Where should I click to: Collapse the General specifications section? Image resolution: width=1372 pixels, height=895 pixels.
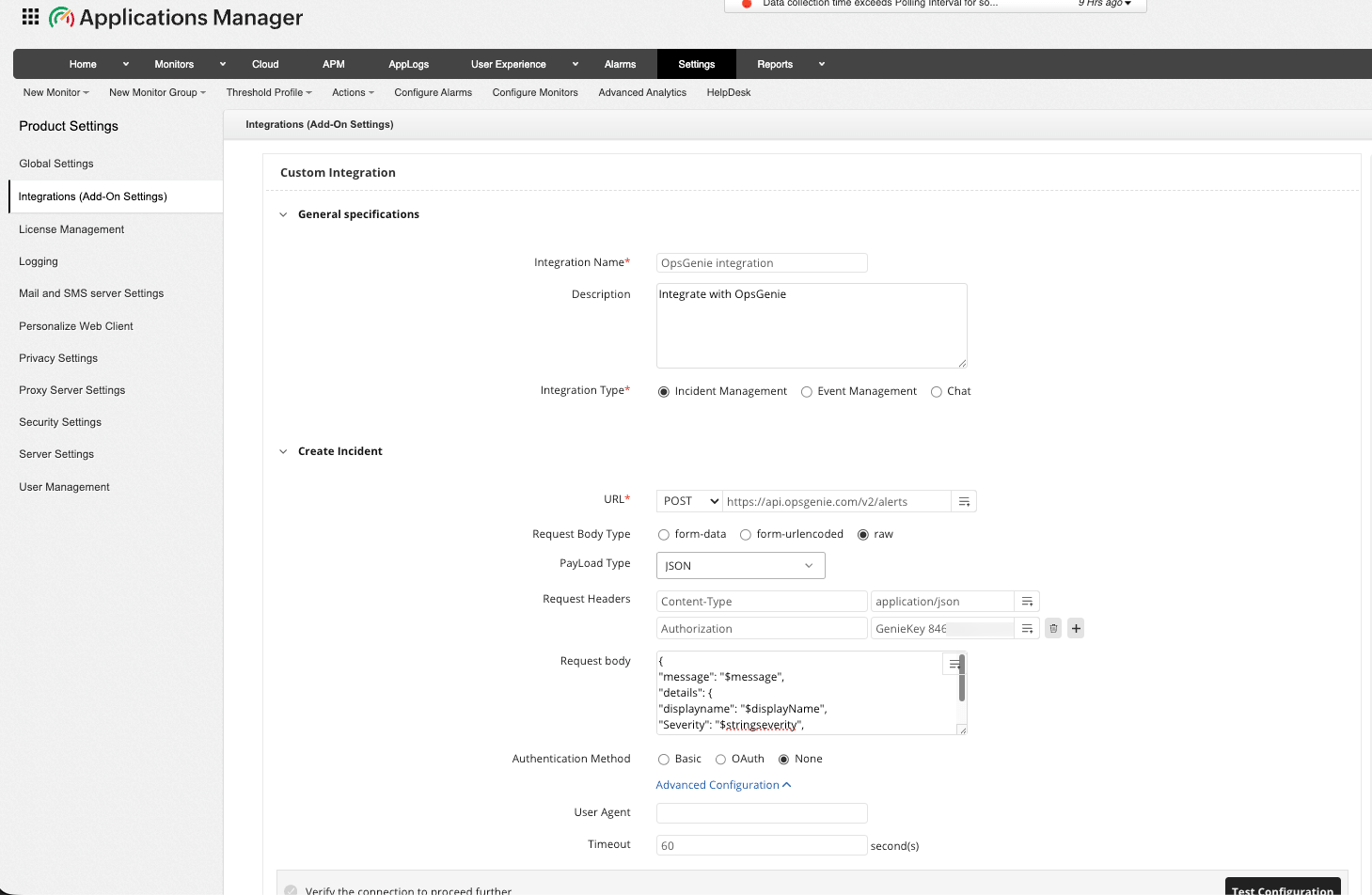(x=283, y=214)
